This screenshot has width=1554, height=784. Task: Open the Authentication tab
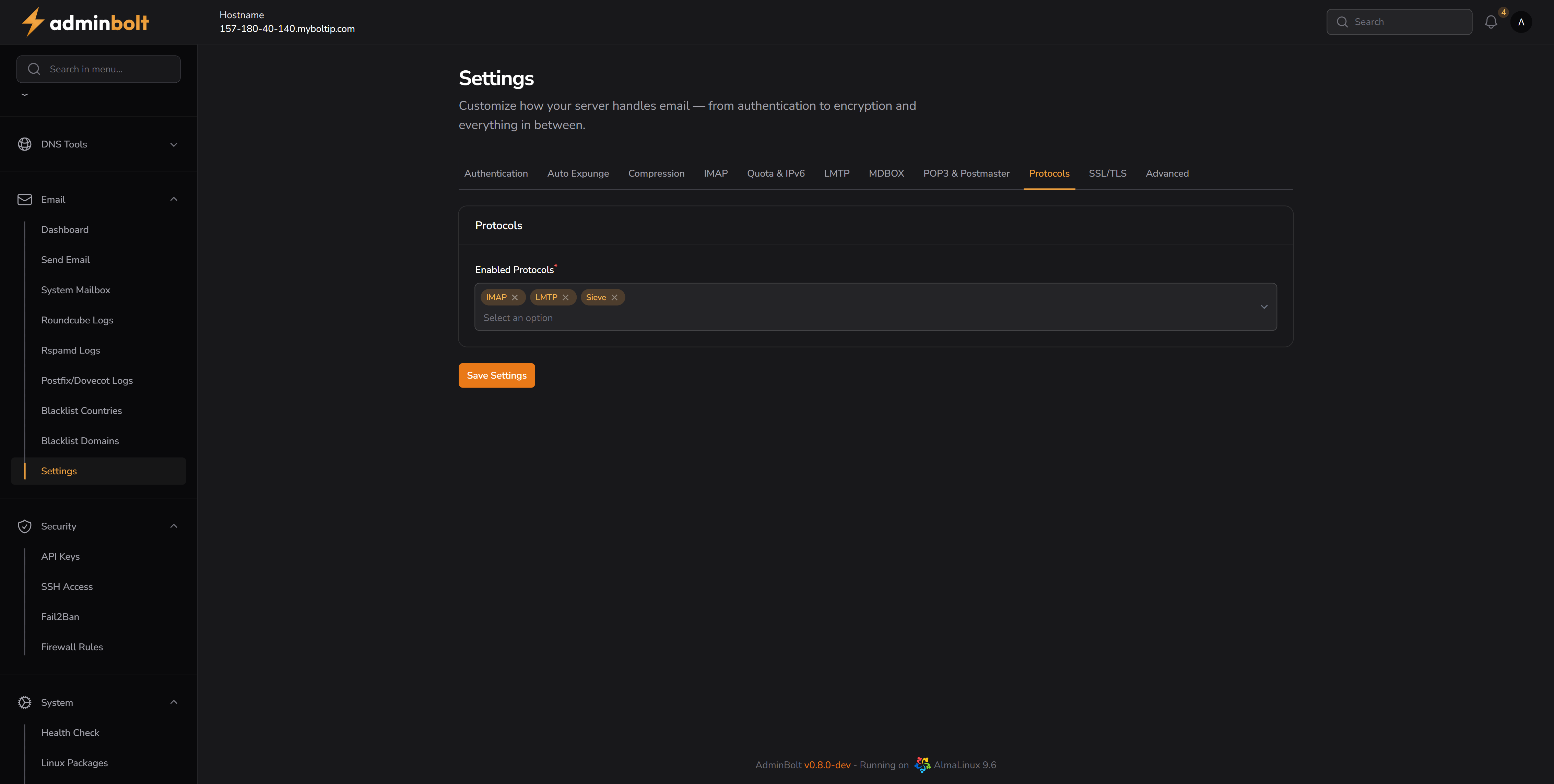point(495,174)
